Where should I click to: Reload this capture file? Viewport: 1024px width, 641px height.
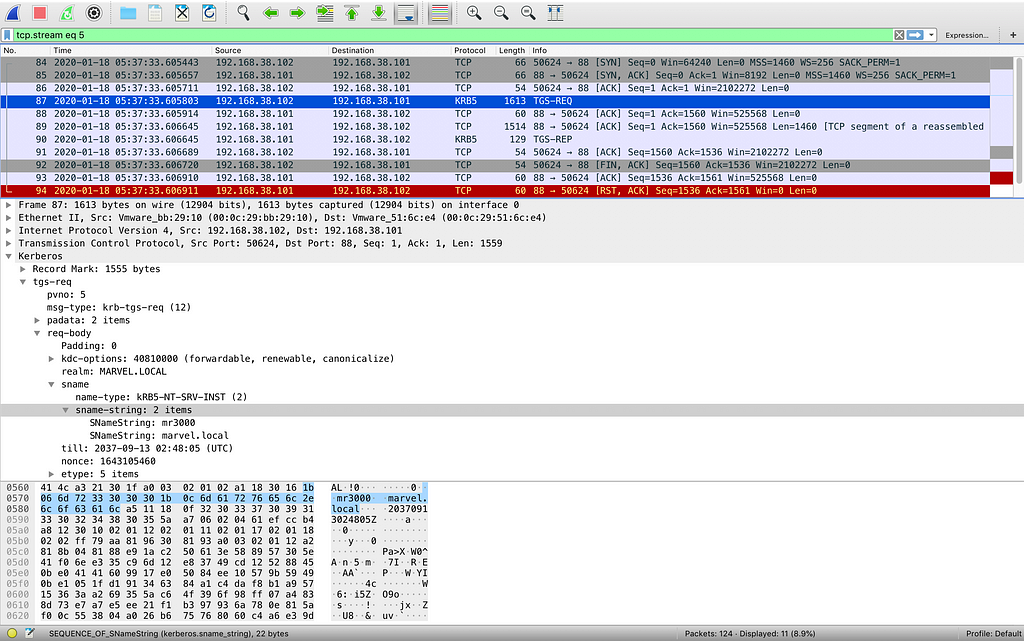(x=209, y=13)
